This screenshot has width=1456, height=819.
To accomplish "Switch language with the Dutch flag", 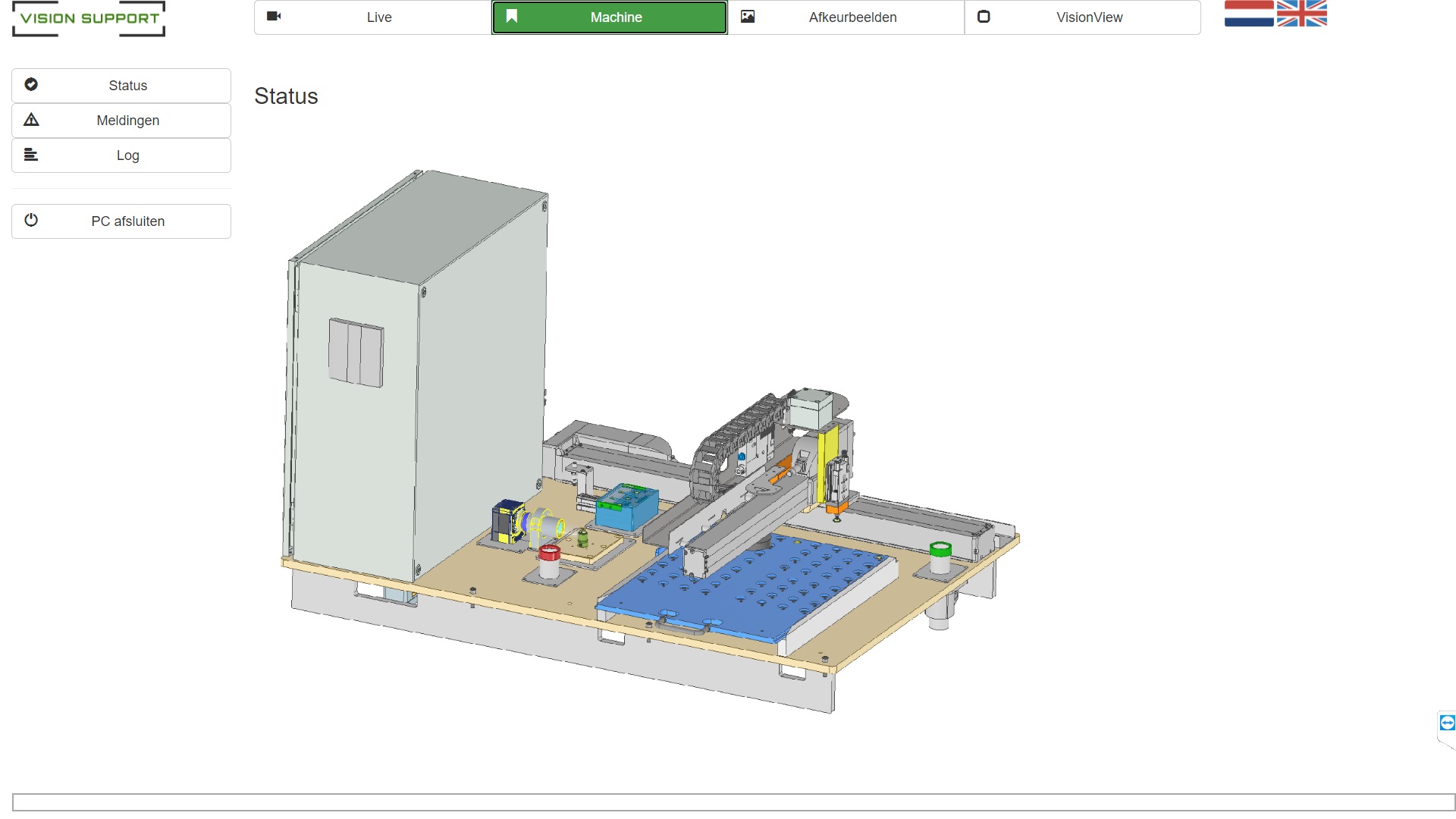I will tap(1248, 14).
